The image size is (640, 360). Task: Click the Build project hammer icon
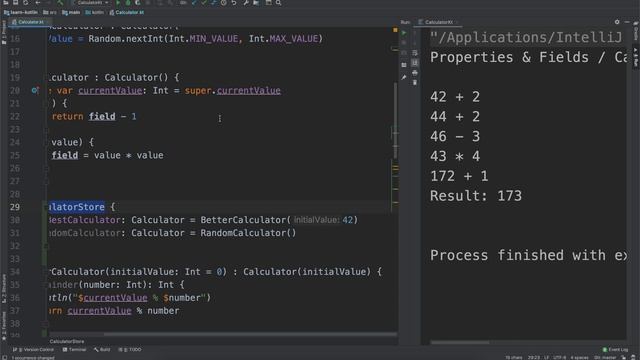pos(60,2)
